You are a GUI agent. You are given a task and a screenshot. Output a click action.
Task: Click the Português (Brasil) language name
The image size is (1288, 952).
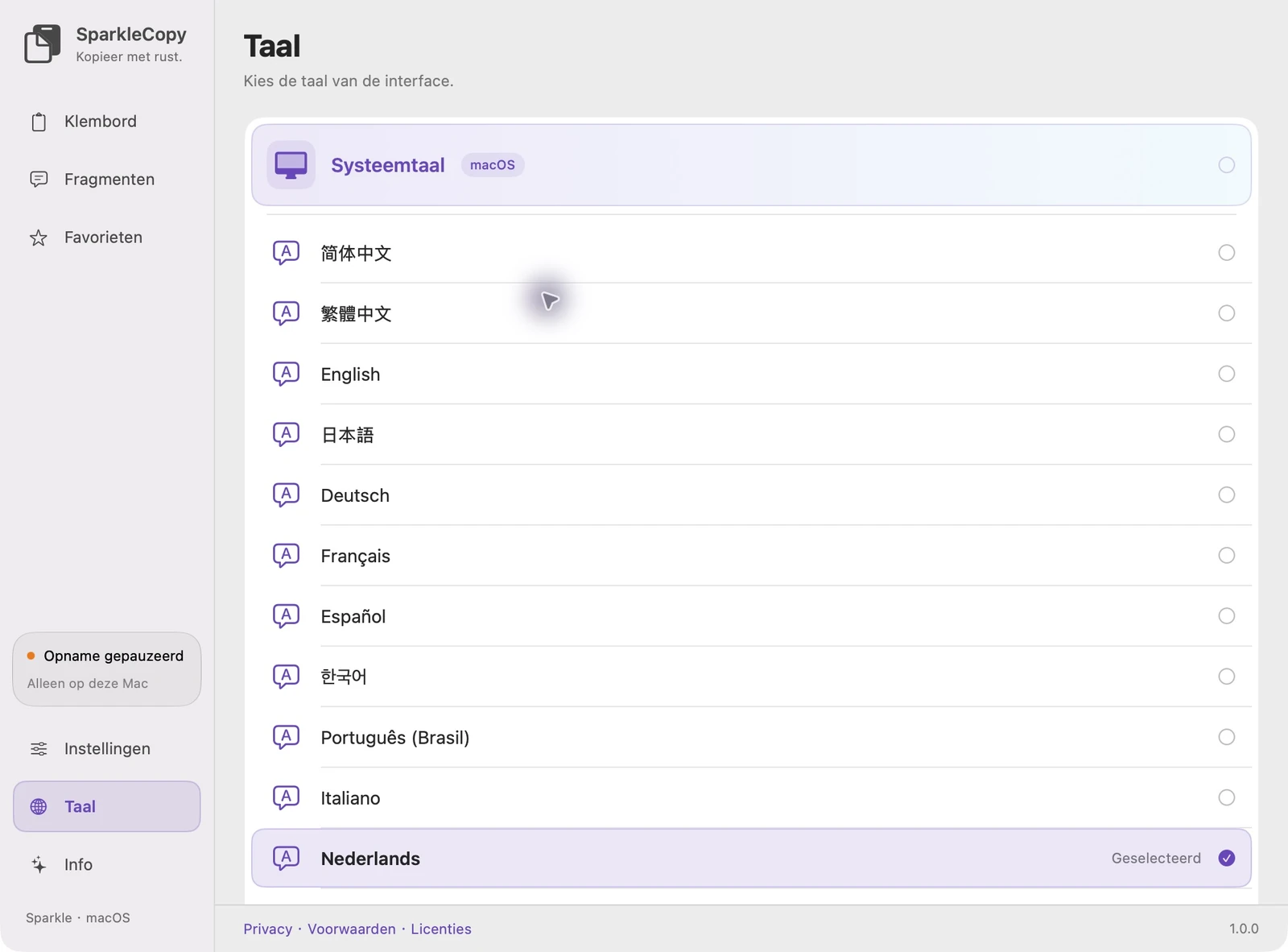(x=395, y=738)
